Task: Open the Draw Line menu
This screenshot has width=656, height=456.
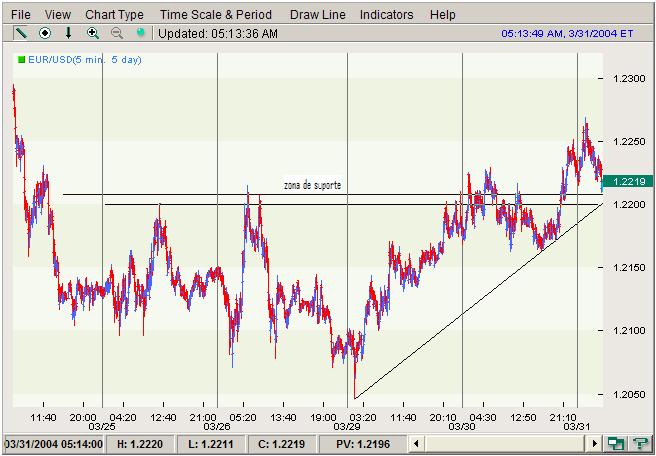Action: [318, 15]
